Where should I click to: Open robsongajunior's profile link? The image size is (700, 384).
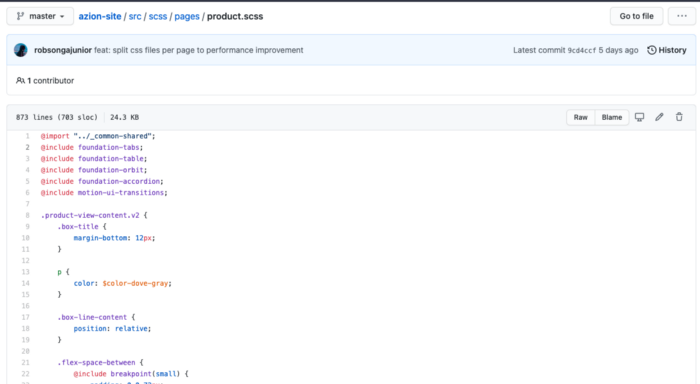pos(63,50)
